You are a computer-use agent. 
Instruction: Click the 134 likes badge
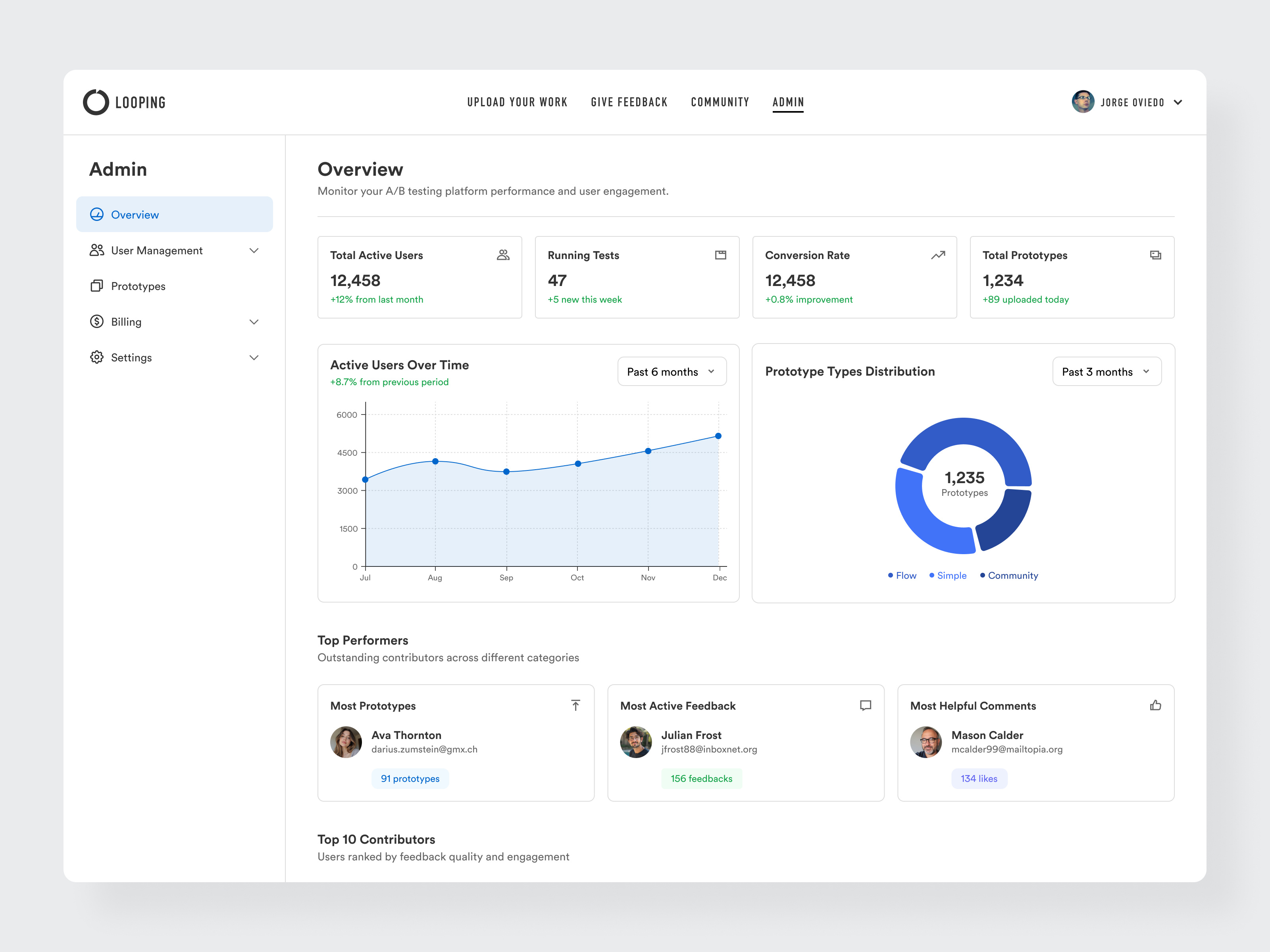coord(979,778)
